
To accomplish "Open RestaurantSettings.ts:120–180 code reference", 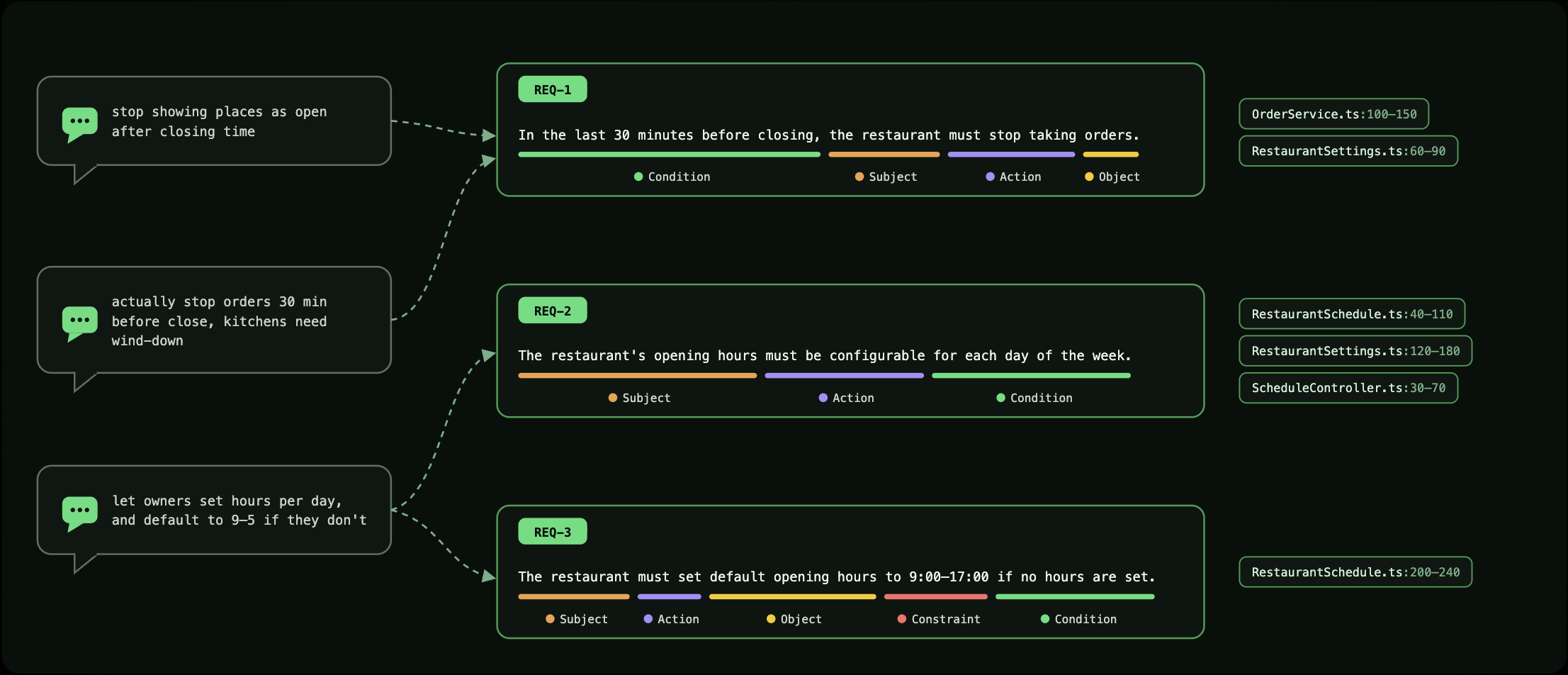I will 1355,351.
